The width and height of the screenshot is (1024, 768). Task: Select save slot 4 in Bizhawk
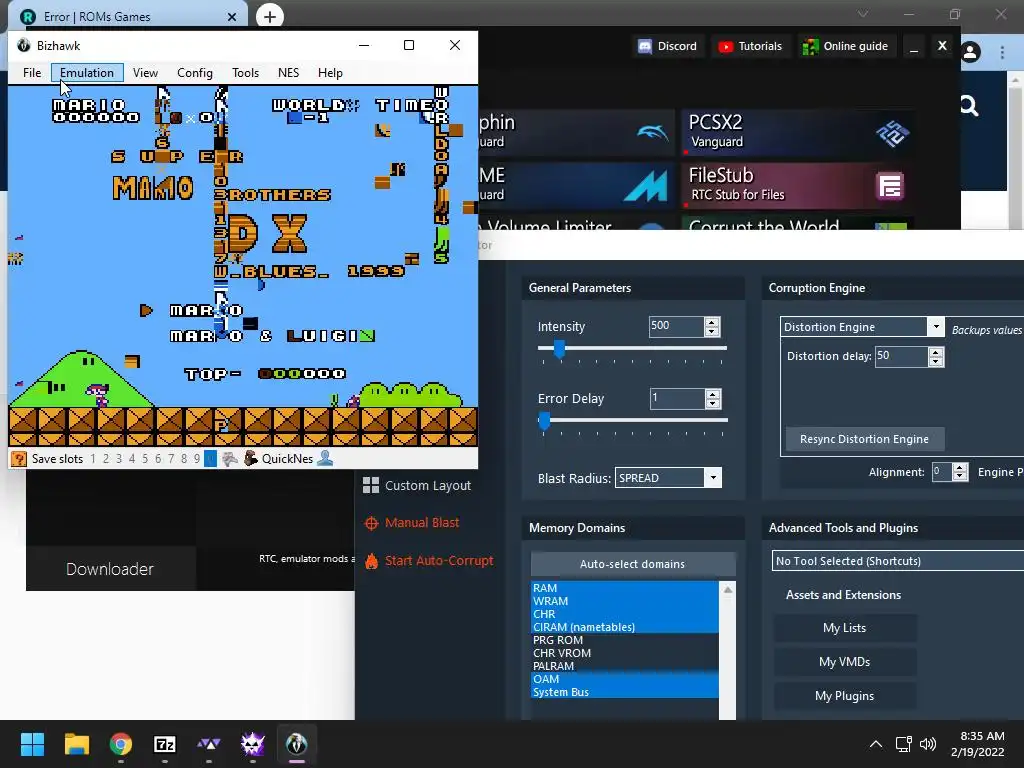point(132,459)
